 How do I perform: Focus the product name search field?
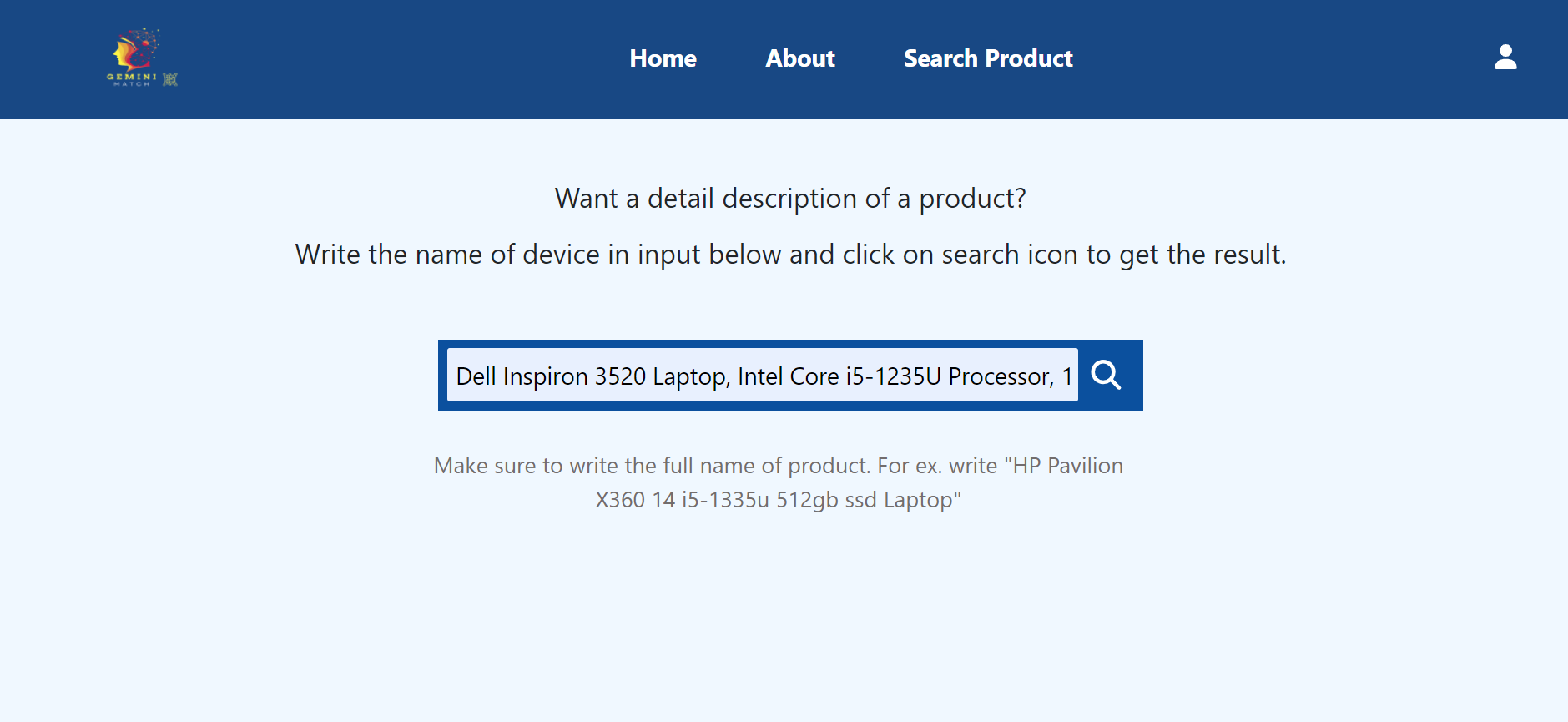pyautogui.click(x=763, y=375)
